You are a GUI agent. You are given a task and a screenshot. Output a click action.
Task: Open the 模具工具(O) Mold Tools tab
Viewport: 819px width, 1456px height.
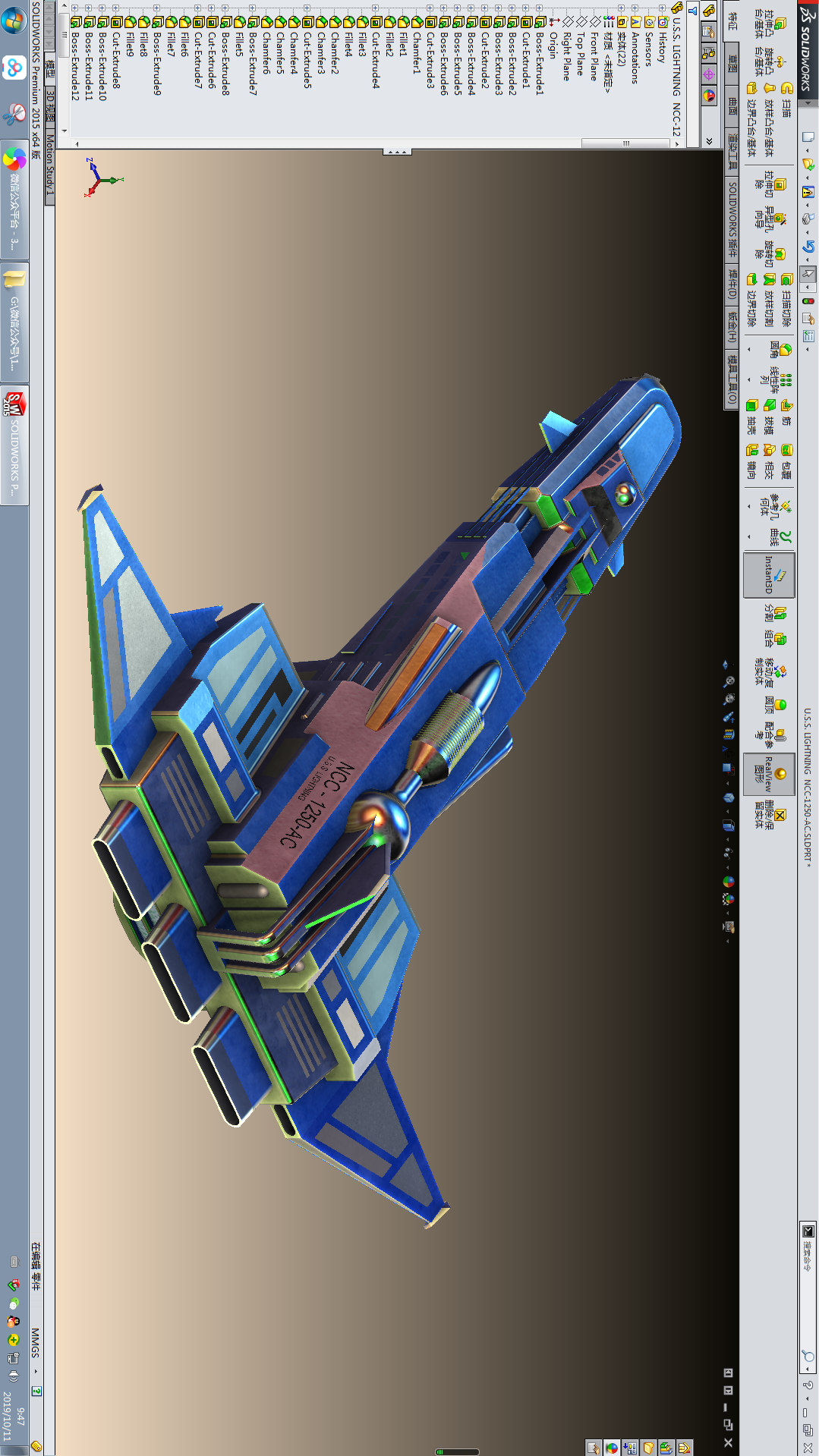(732, 380)
